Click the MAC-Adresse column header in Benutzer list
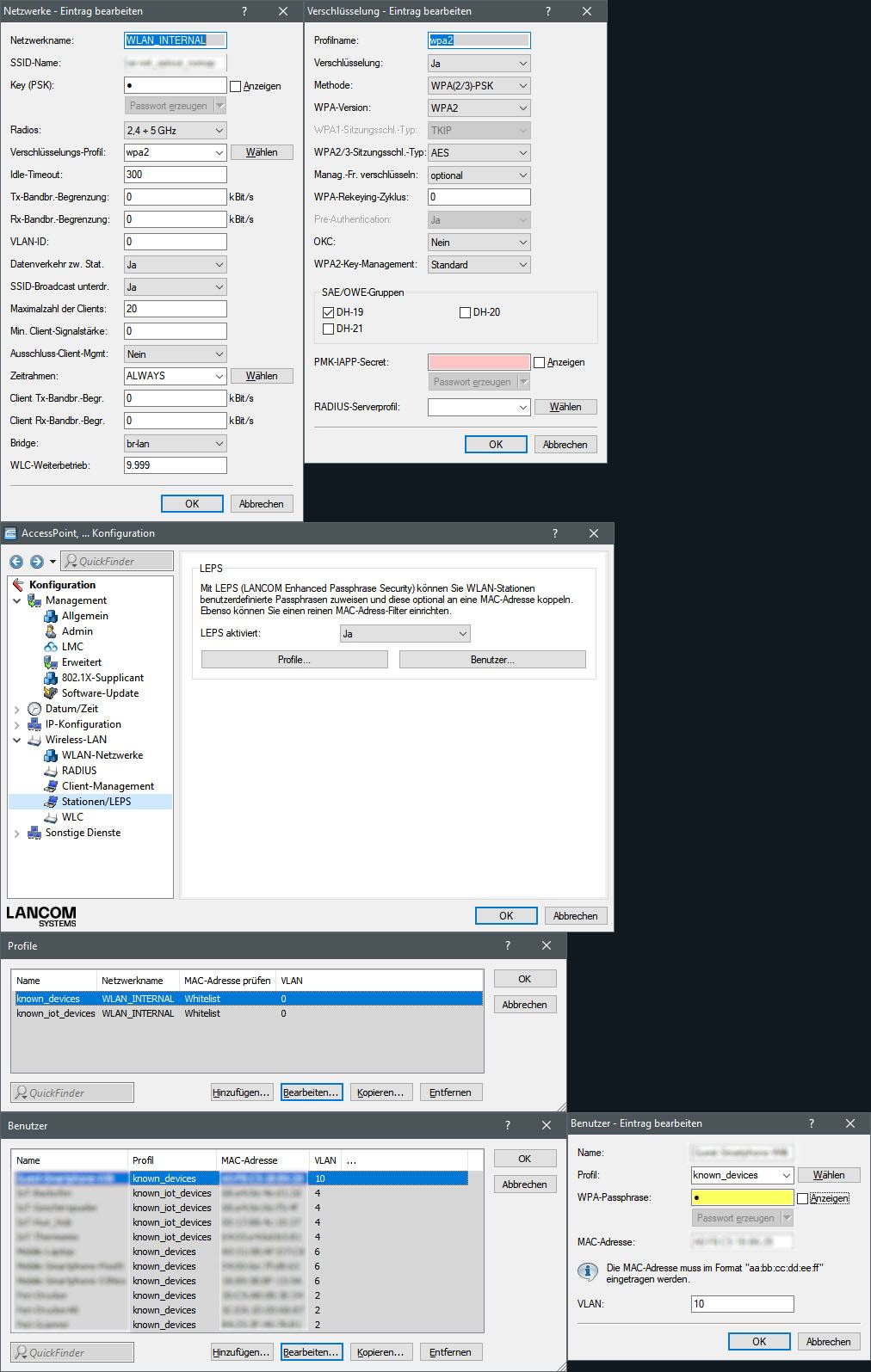 [263, 1160]
